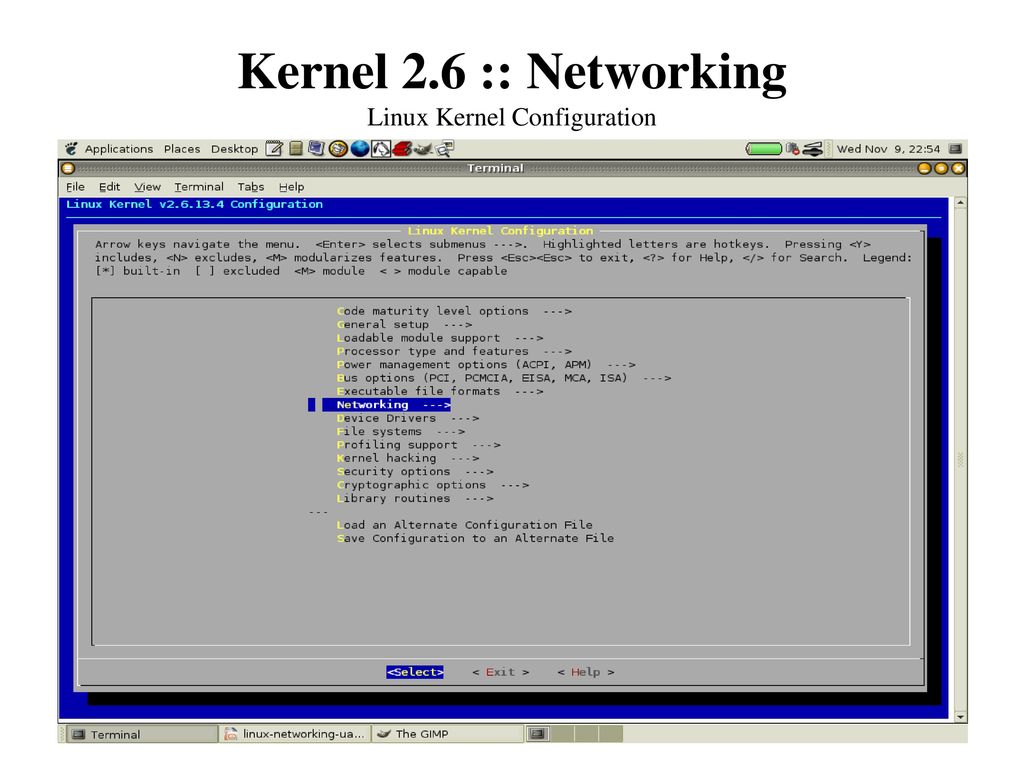Viewport: 1024px width, 768px height.
Task: Open File systems submenu
Action: tap(400, 432)
